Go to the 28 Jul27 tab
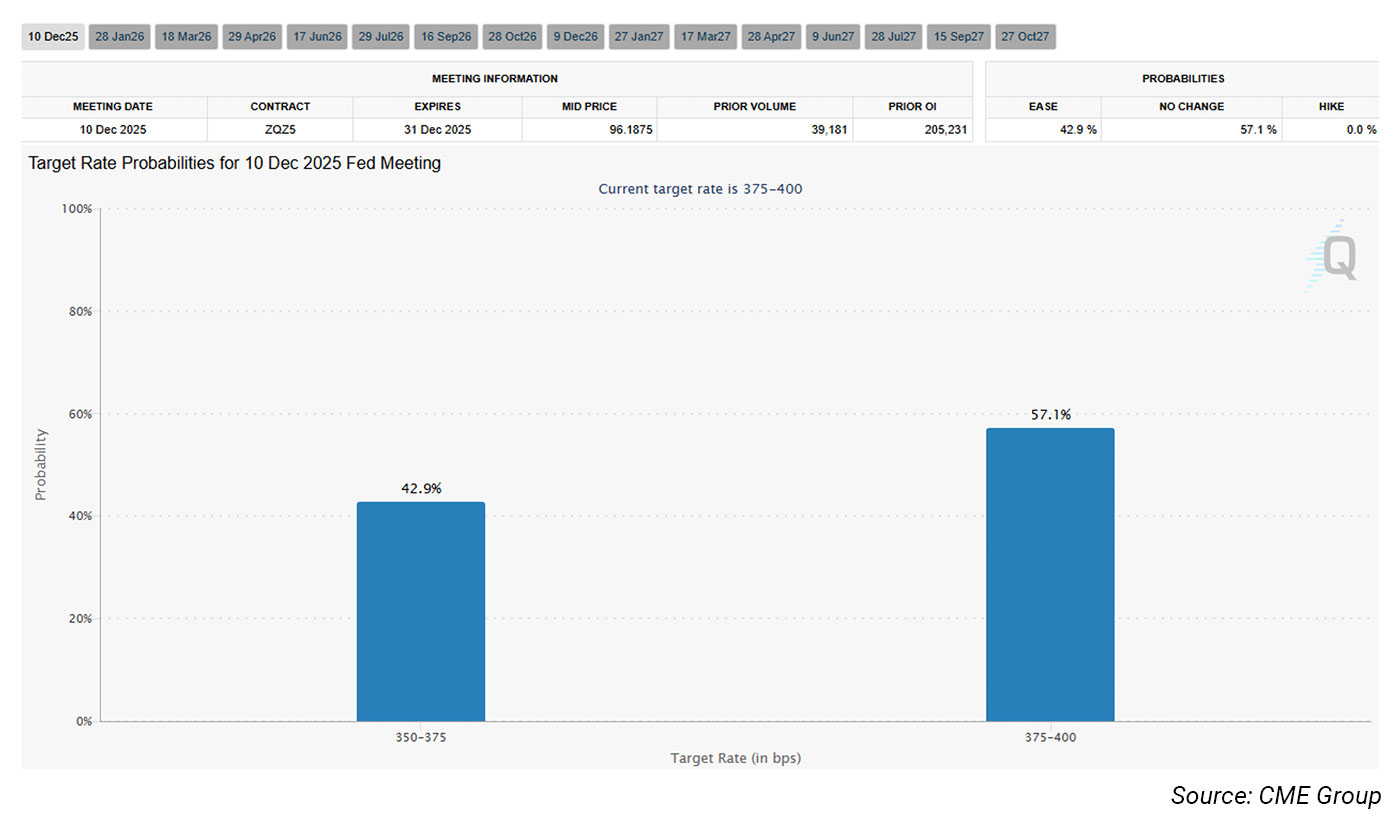Image resolution: width=1400 pixels, height=825 pixels. [893, 37]
